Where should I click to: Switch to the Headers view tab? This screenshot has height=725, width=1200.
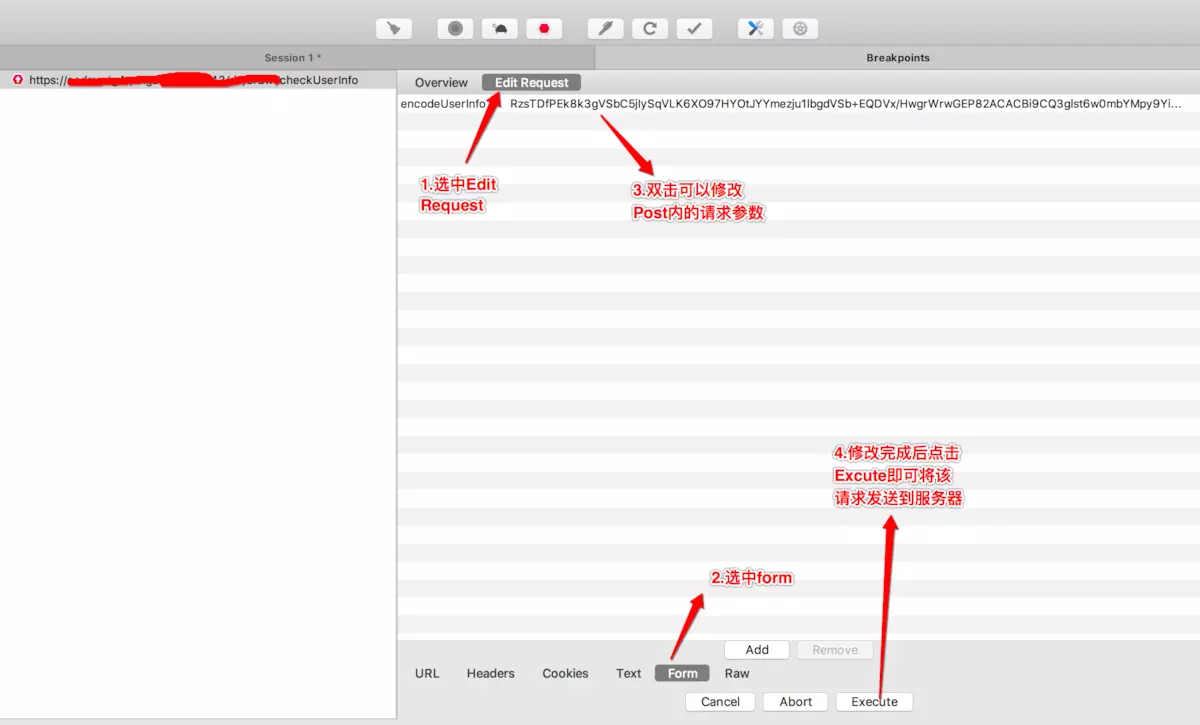tap(491, 673)
